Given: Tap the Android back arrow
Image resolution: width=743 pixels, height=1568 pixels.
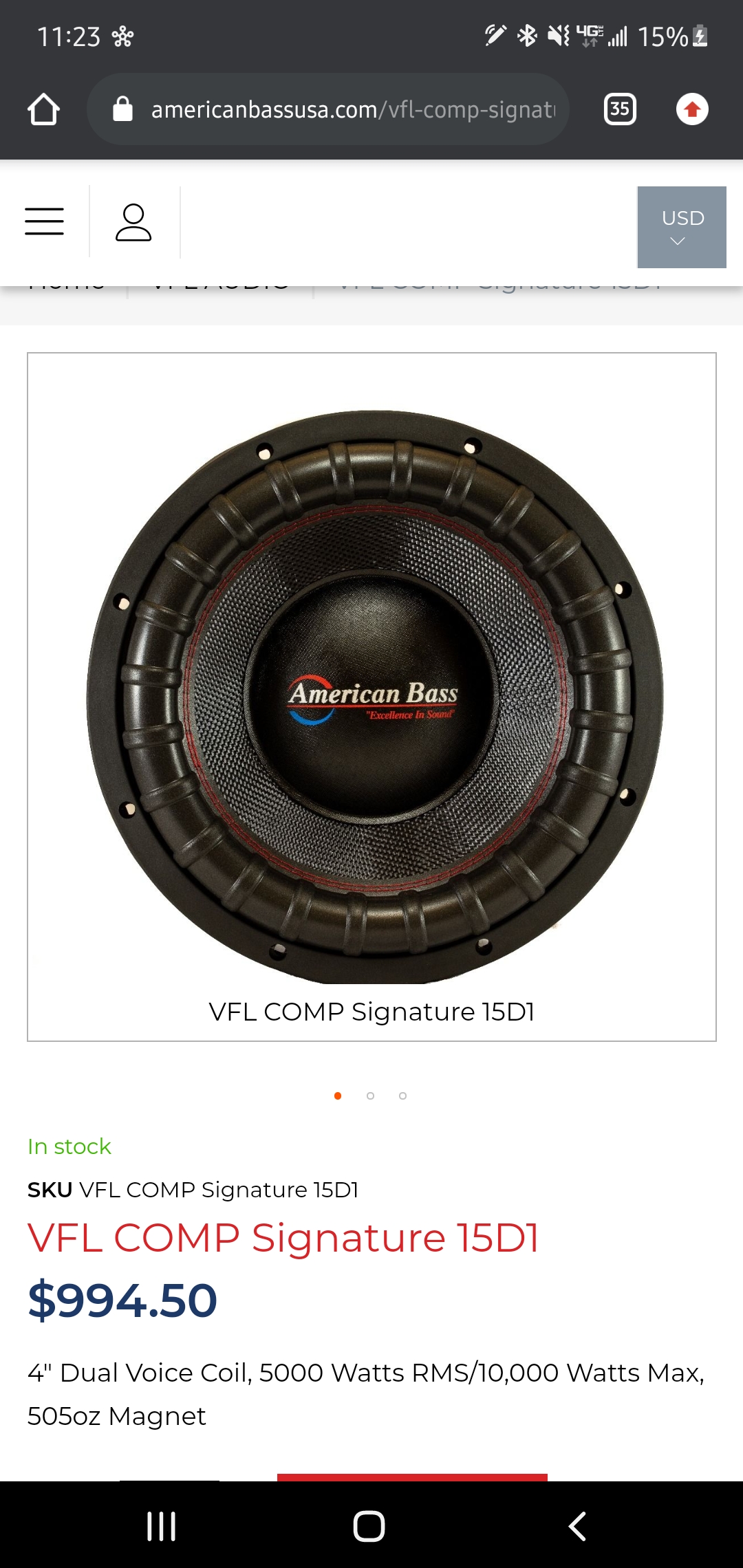Looking at the screenshot, I should coord(577,1526).
